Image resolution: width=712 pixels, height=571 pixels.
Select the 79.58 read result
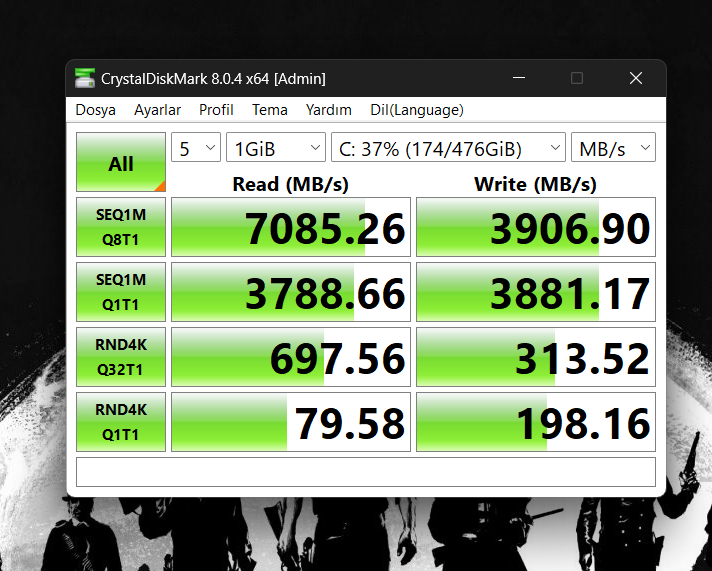tap(291, 422)
